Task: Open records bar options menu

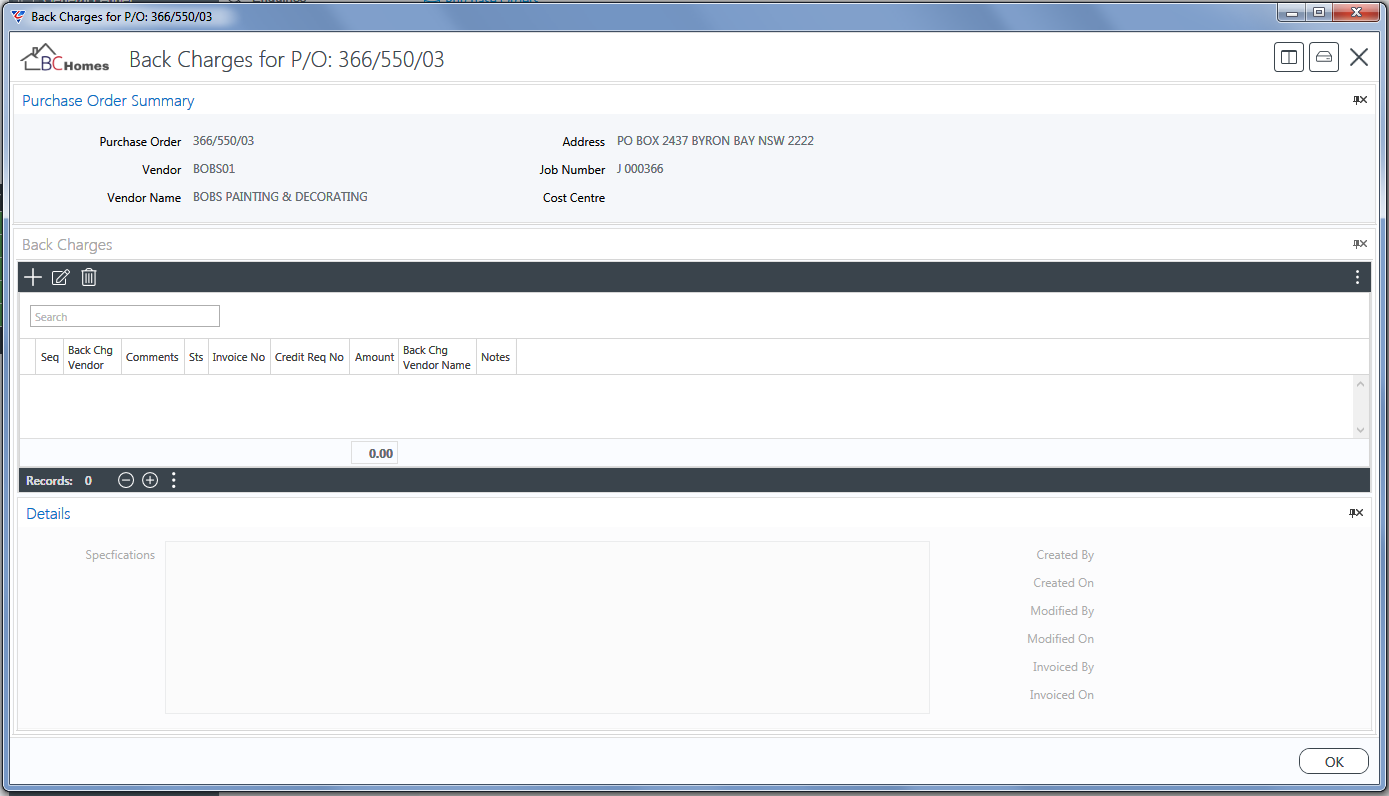Action: tap(173, 480)
